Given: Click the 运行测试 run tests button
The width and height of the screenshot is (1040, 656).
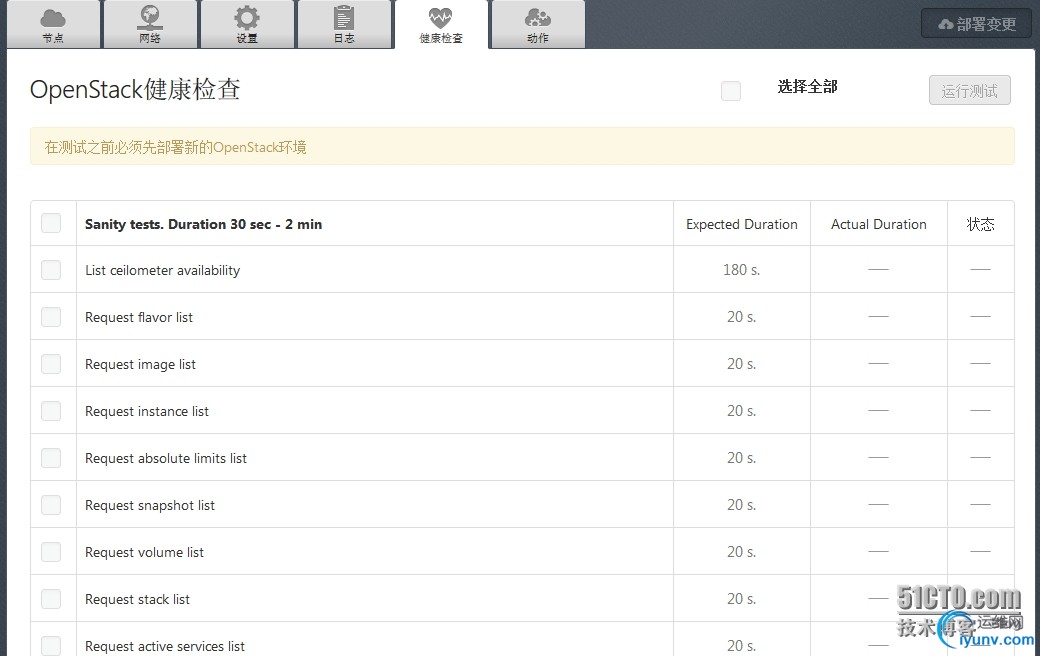Looking at the screenshot, I should (970, 90).
